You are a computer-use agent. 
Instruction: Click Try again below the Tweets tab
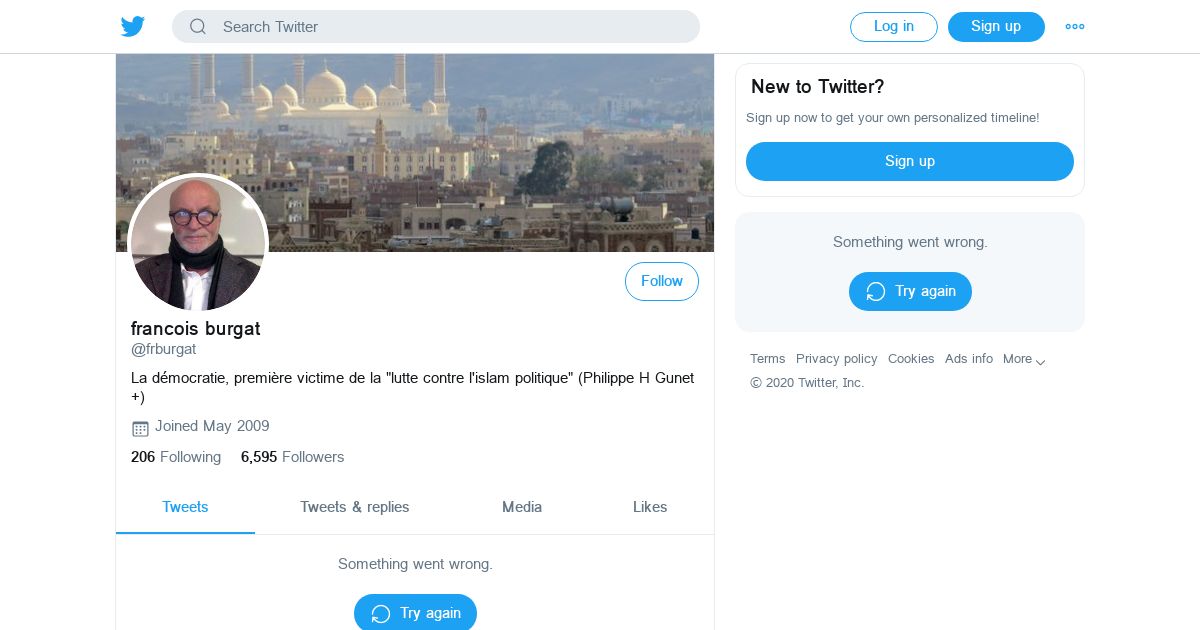[415, 612]
